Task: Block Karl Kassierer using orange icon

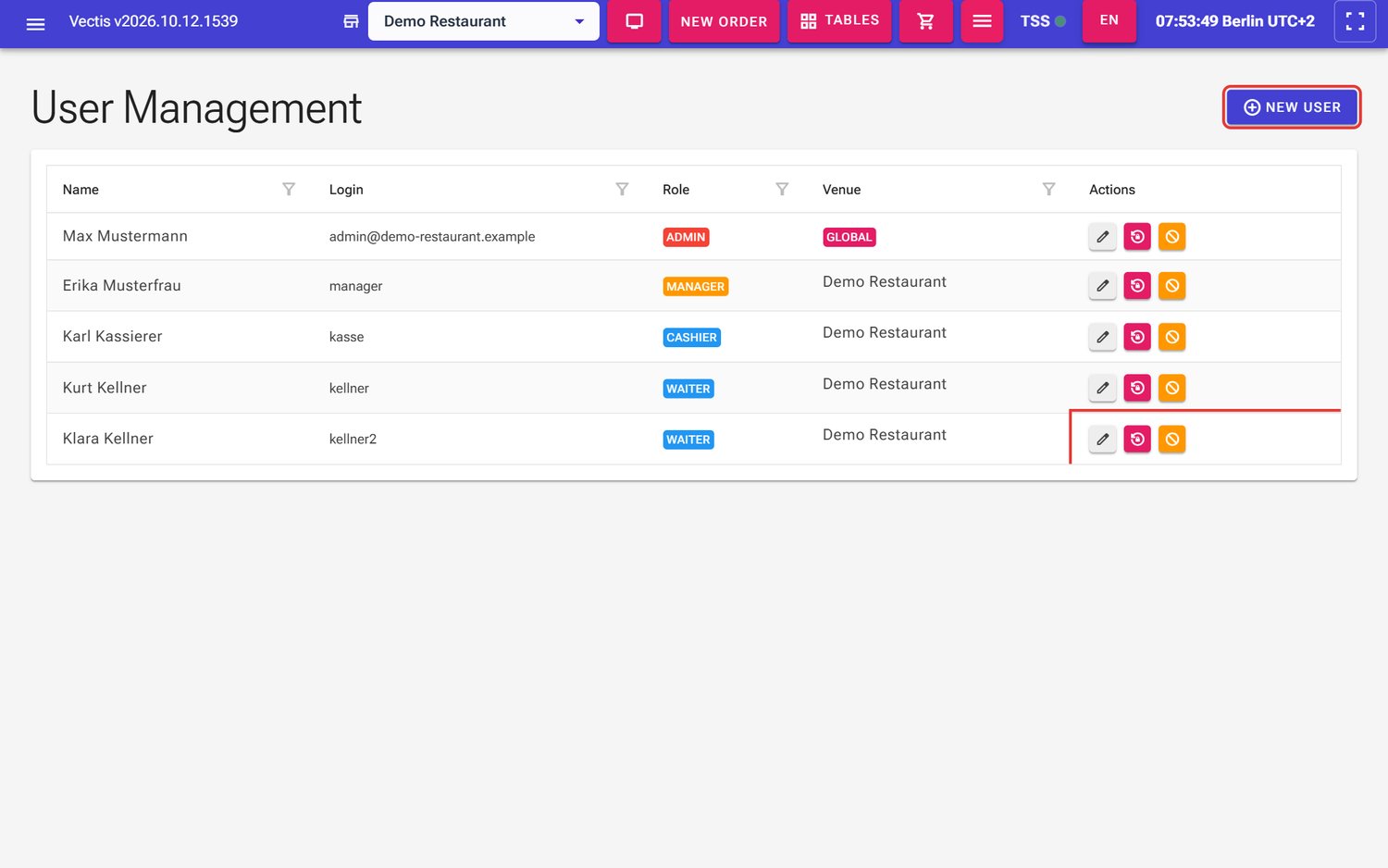Action: tap(1171, 337)
